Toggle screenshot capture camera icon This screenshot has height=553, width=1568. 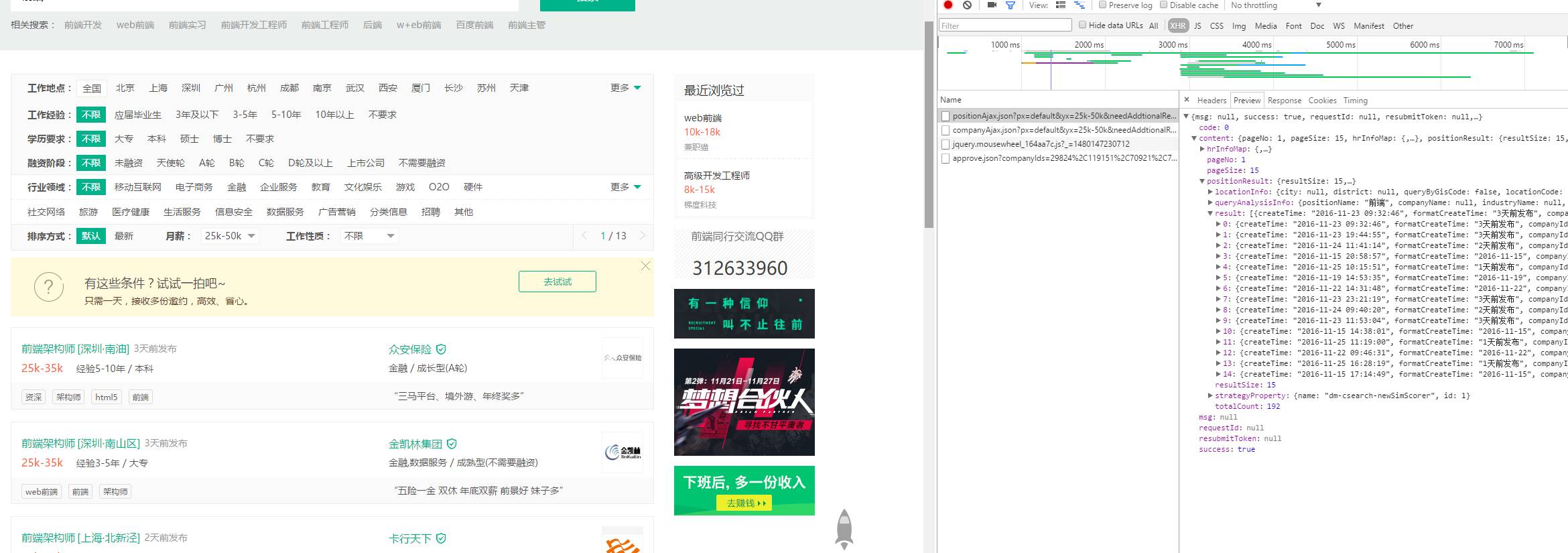coord(992,5)
